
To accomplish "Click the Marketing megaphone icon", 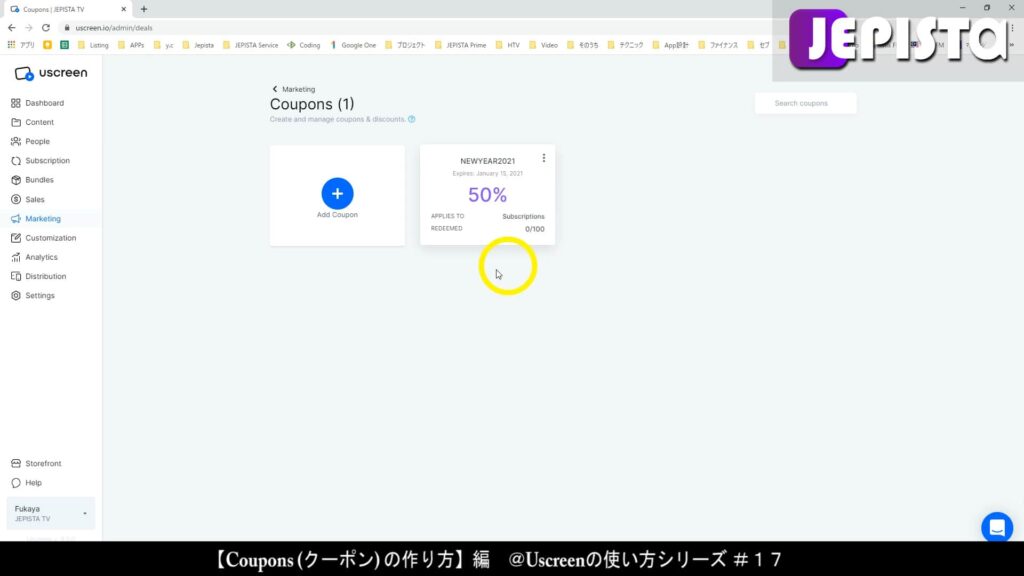I will [16, 219].
